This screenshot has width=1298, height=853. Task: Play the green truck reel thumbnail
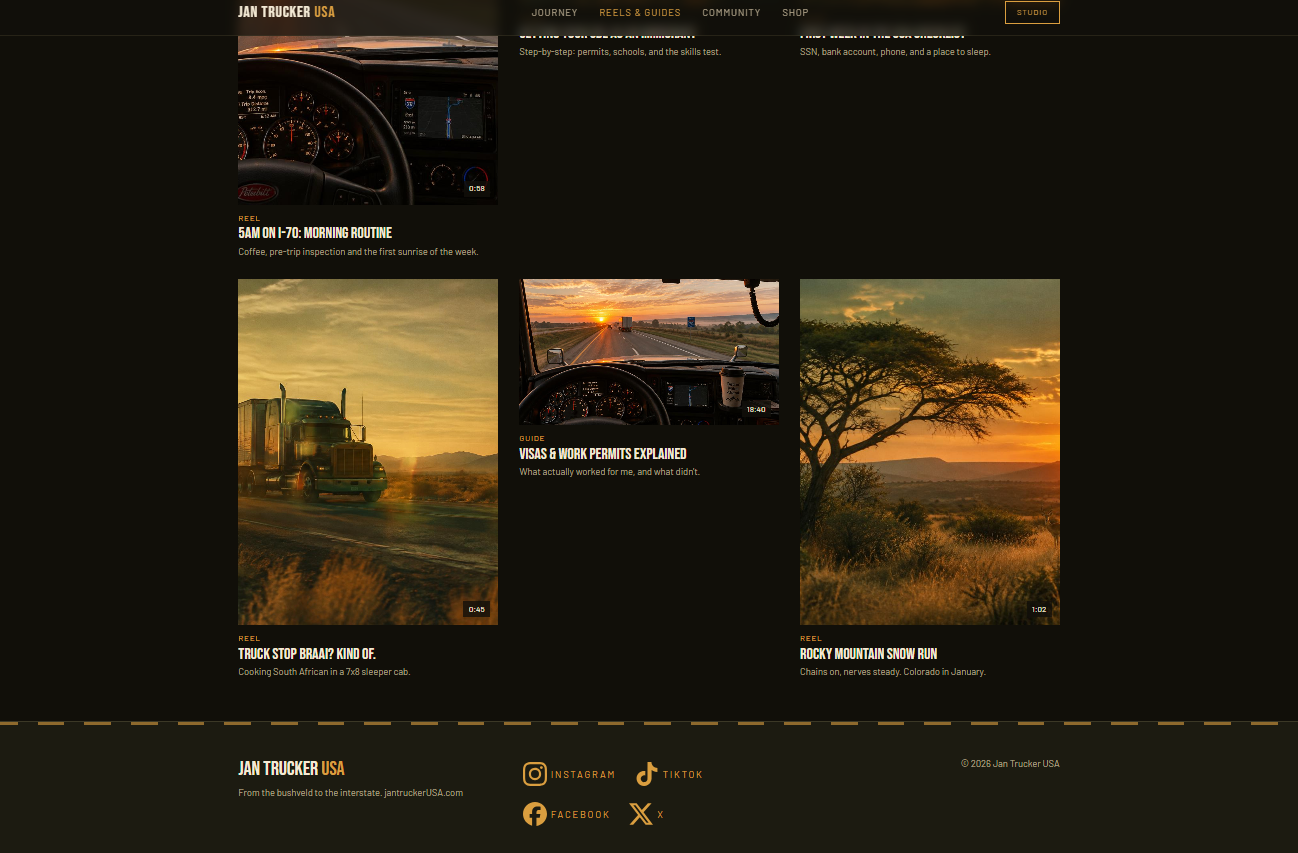(368, 452)
